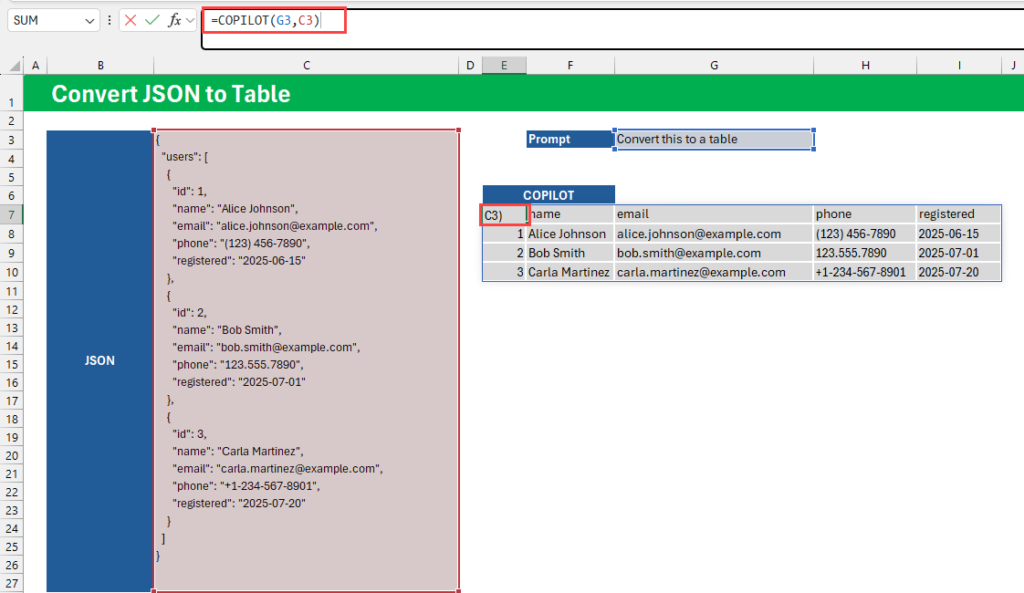Select id cell with value 3
The height and width of the screenshot is (593, 1024).
(x=504, y=272)
